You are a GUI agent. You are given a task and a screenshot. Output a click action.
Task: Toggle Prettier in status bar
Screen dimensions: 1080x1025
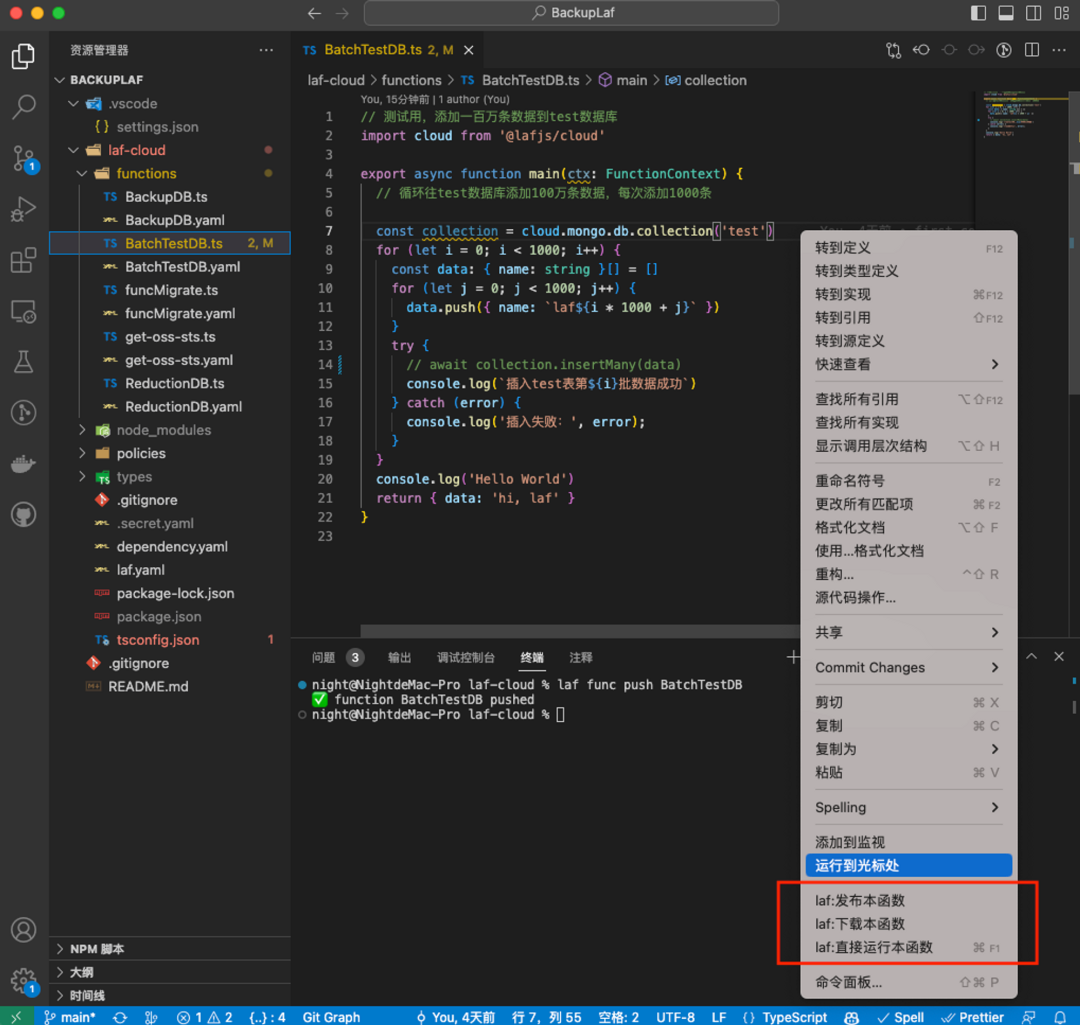point(972,1017)
